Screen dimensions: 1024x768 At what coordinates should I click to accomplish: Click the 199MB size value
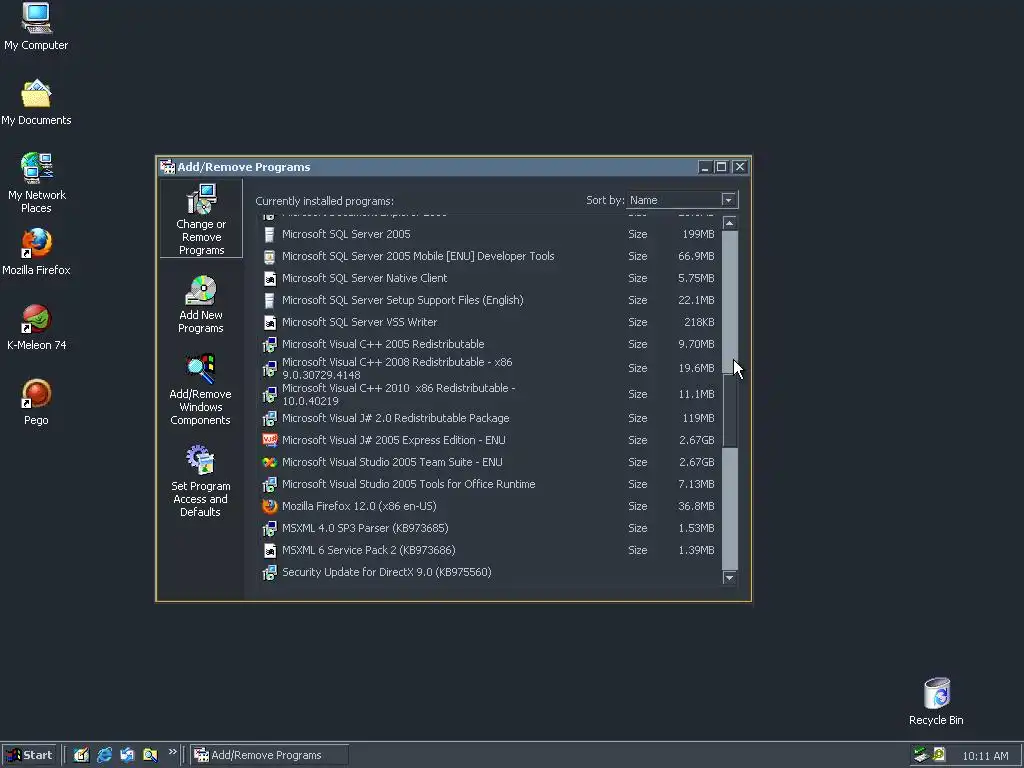click(698, 234)
